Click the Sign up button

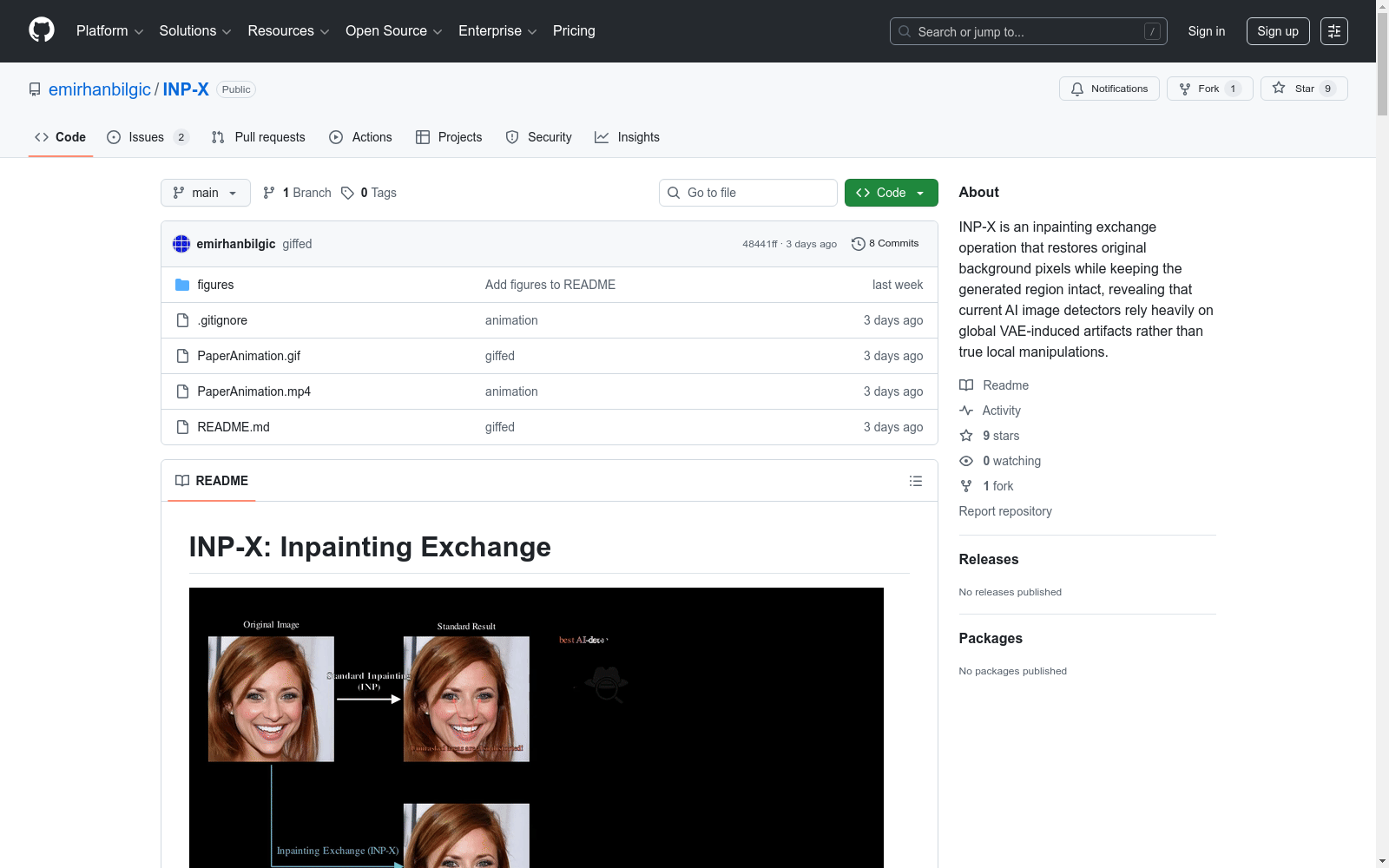[x=1278, y=31]
